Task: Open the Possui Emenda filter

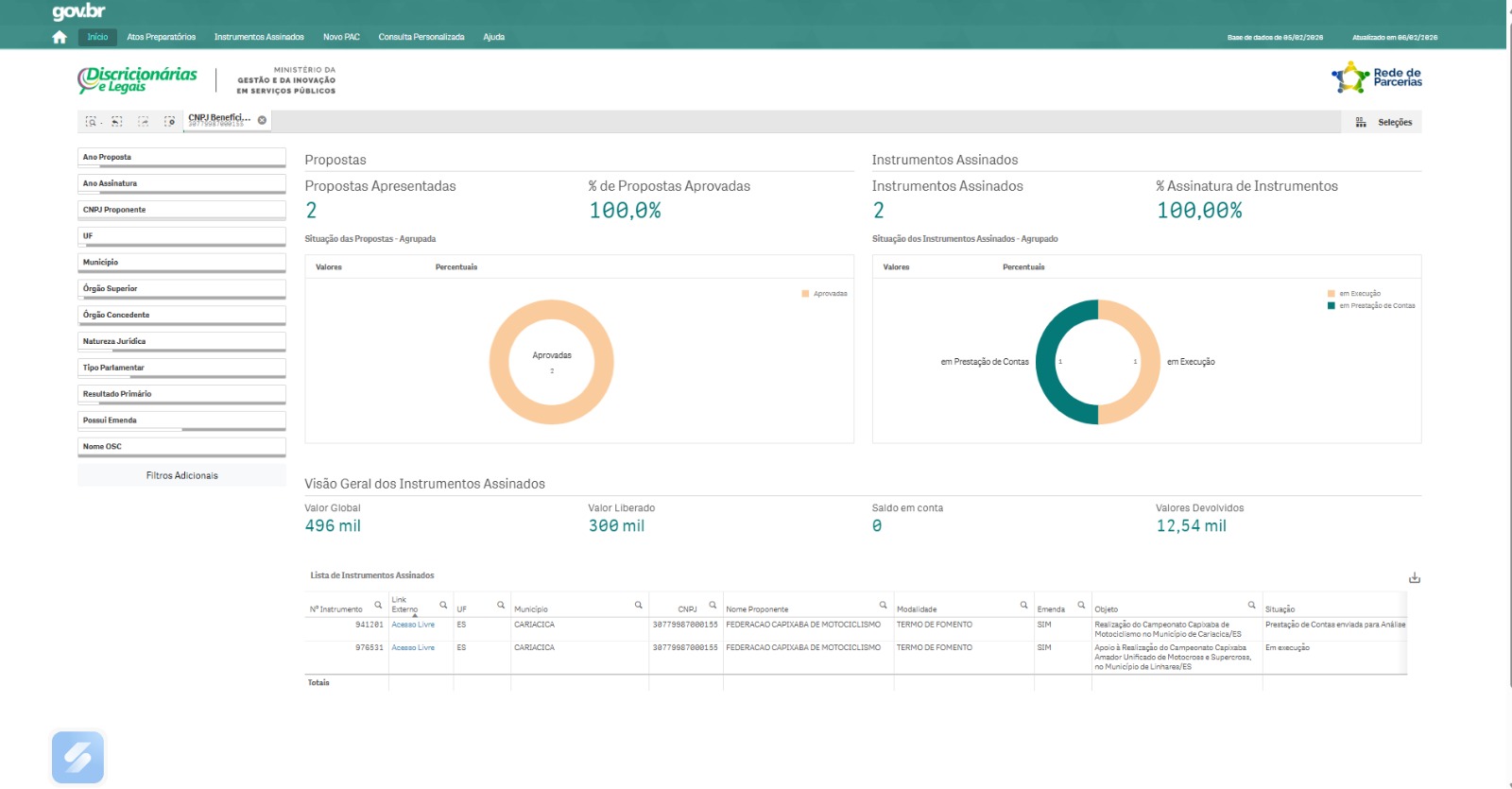Action: [181, 420]
